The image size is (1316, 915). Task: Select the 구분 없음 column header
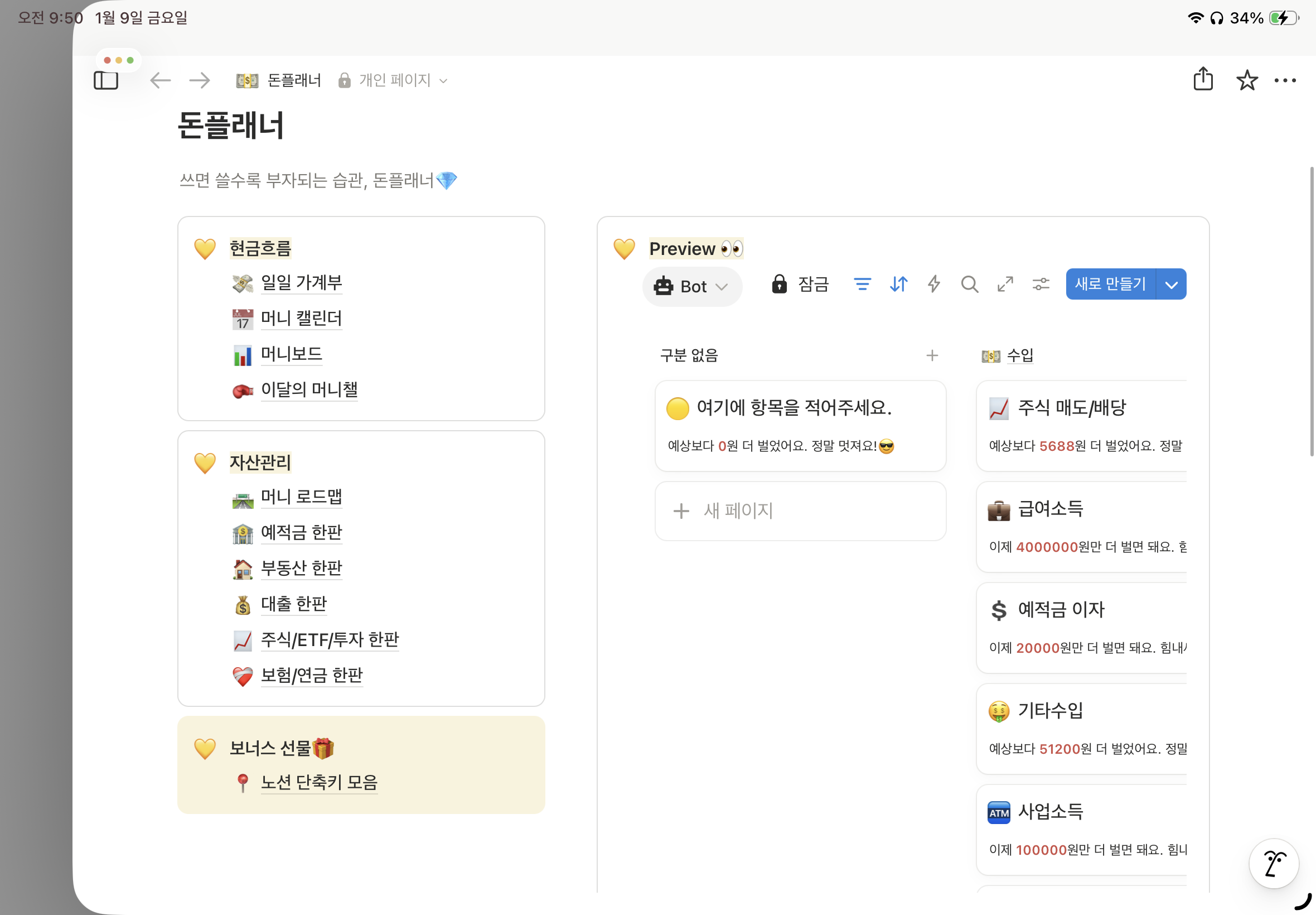click(689, 355)
